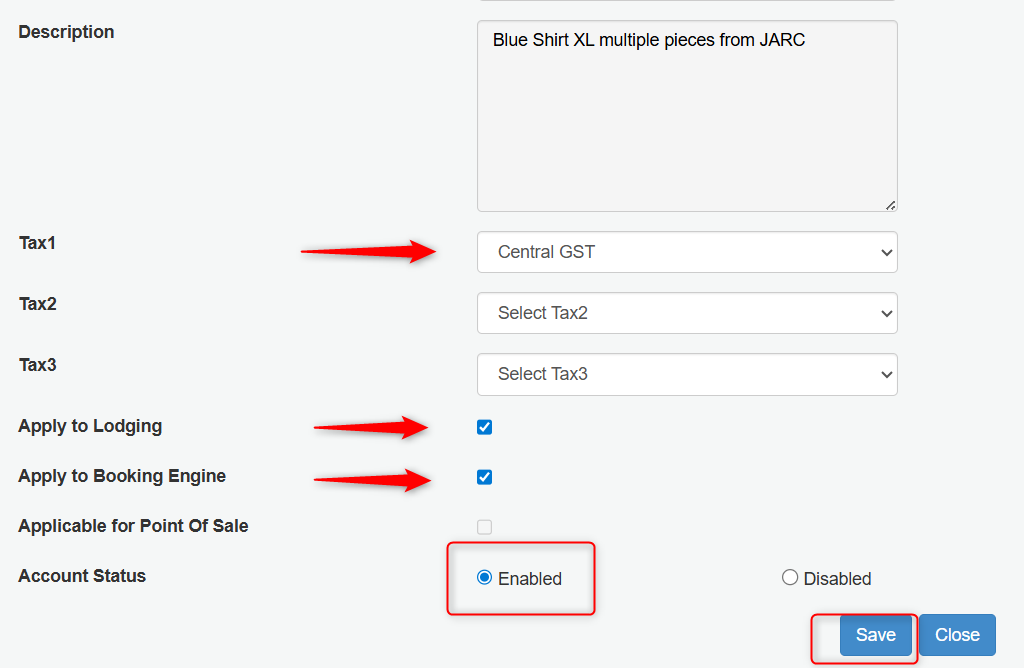Click the Applicable for Point Of Sale label

pyautogui.click(x=133, y=526)
